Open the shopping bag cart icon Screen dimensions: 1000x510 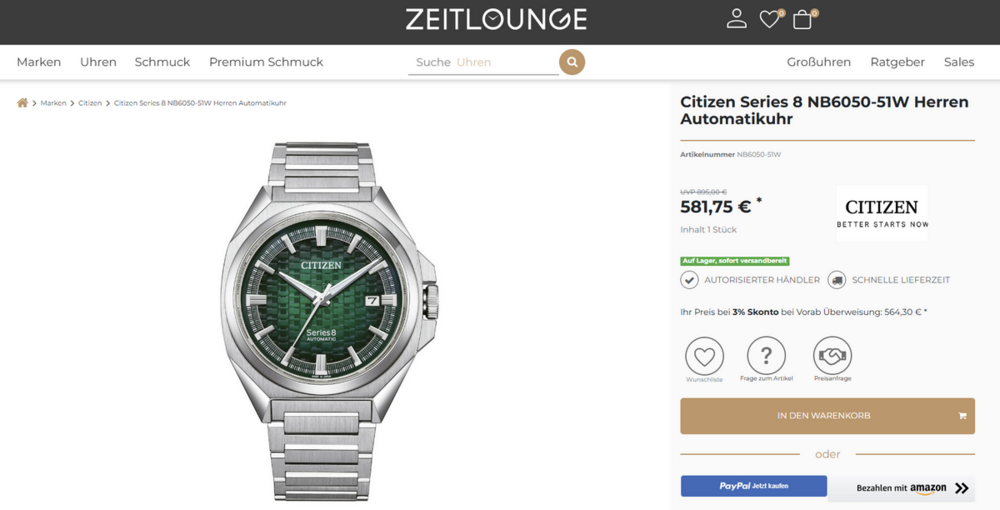tap(802, 19)
